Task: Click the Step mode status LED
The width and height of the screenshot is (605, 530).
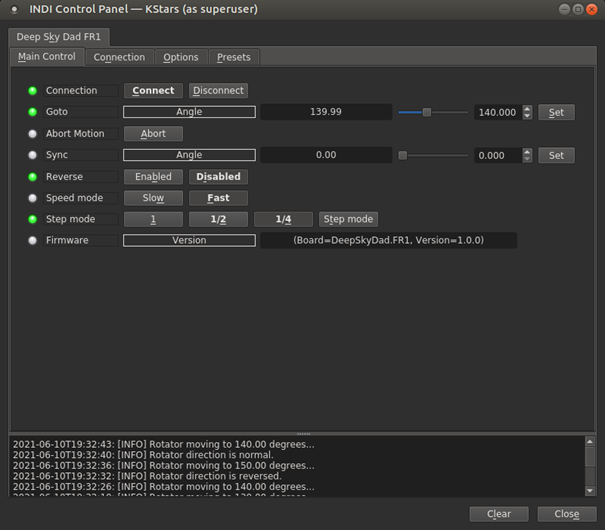Action: click(x=32, y=219)
